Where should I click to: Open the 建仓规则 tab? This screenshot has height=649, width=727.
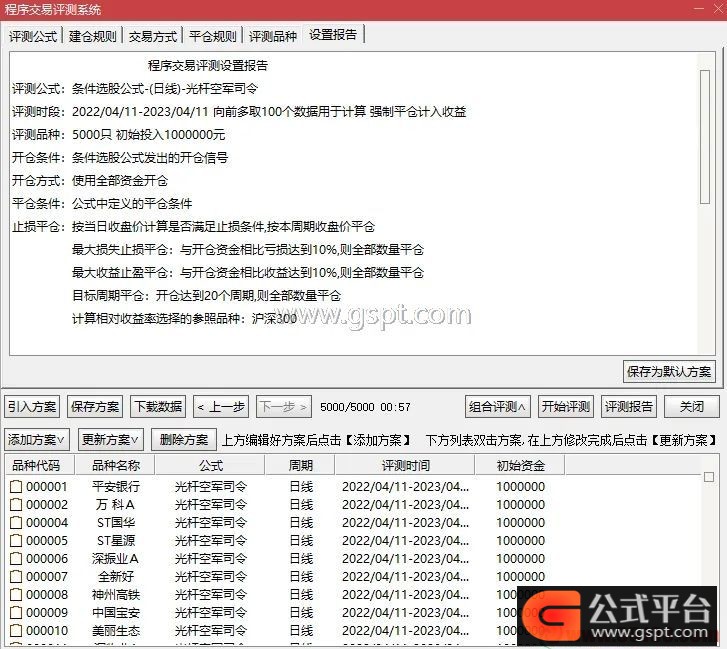[x=93, y=36]
